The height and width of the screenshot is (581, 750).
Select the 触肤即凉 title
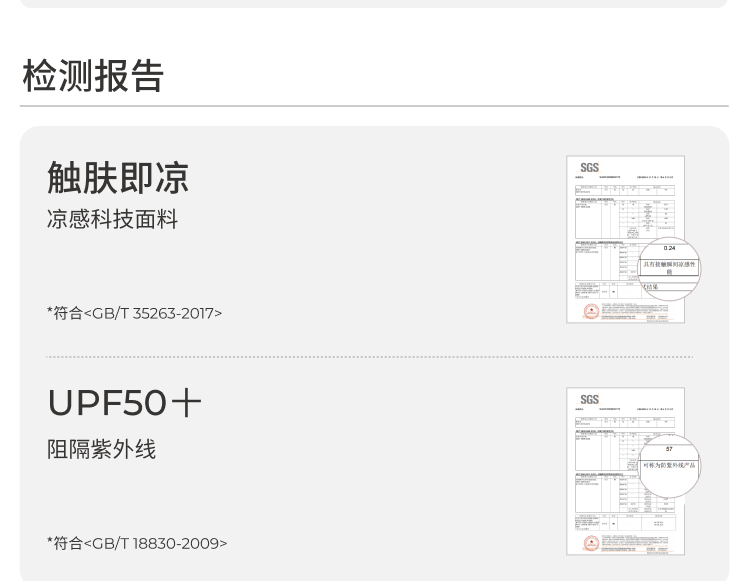point(118,178)
